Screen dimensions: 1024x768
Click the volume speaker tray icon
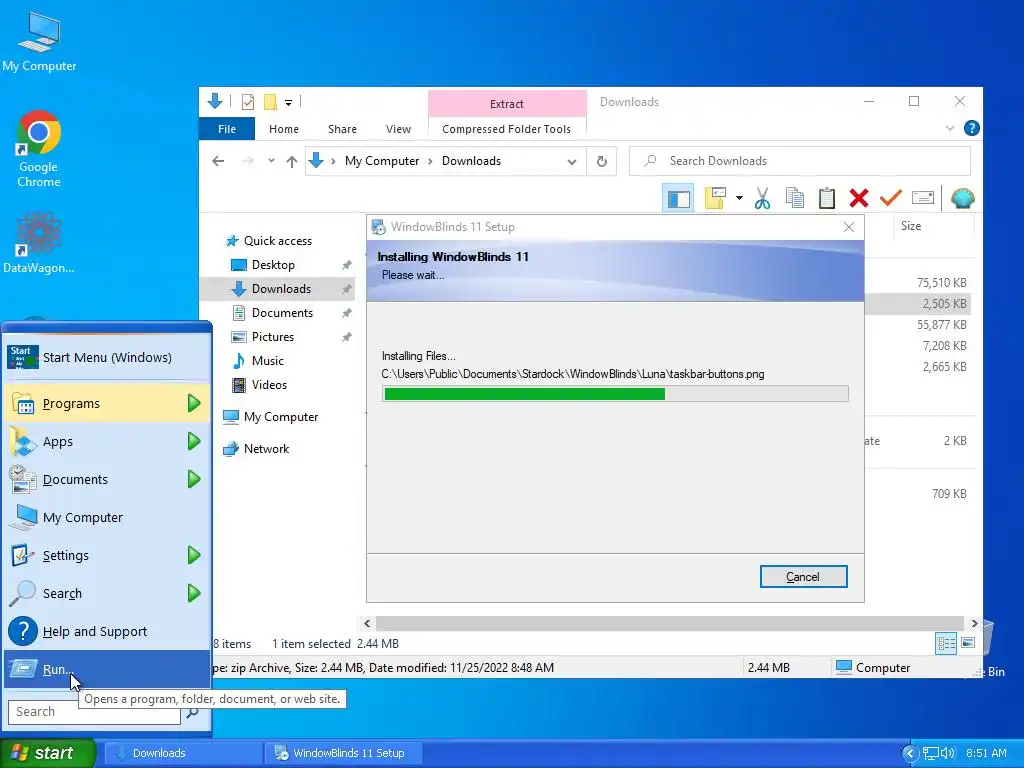tap(948, 753)
